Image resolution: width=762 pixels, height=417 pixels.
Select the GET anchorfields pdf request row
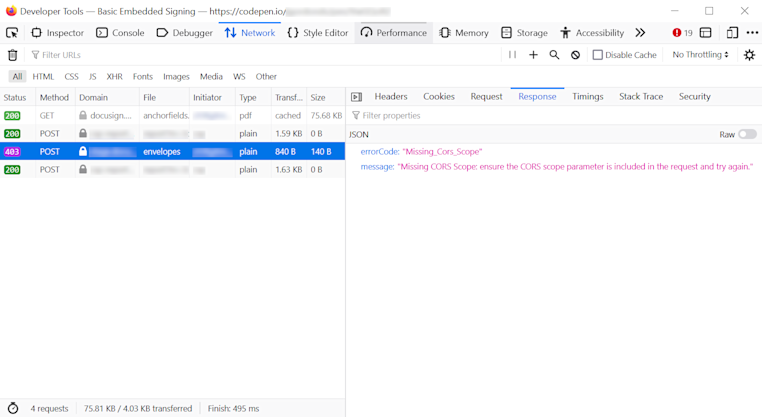pyautogui.click(x=173, y=116)
